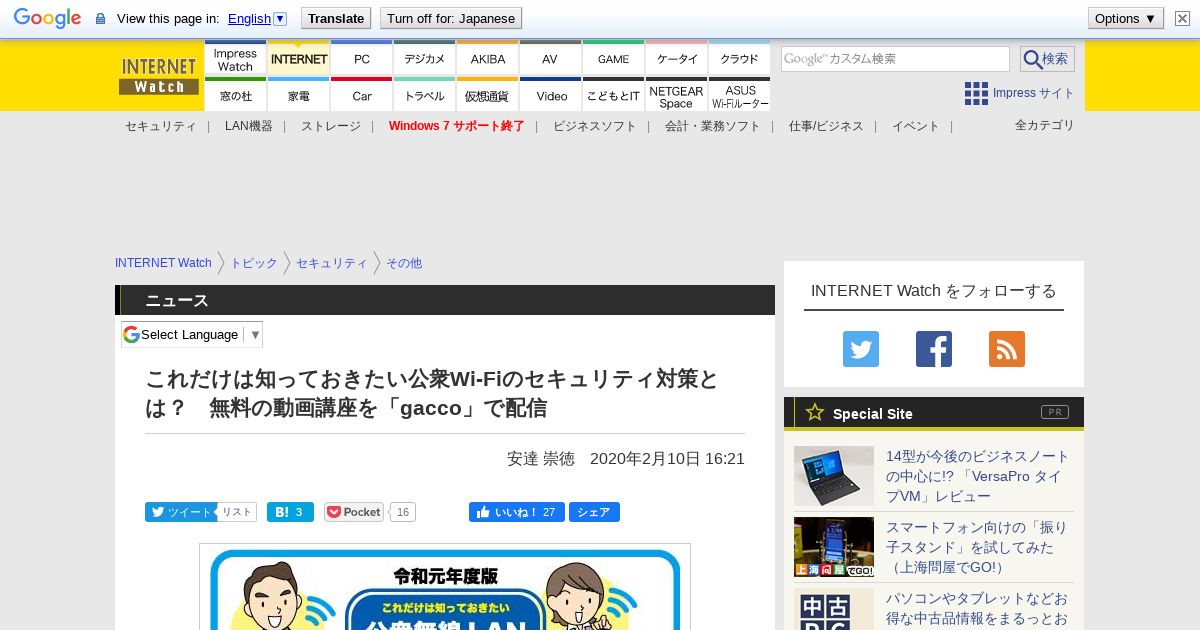This screenshot has width=1200, height=630.
Task: Click INTERNET Watch breadcrumb link
Action: (163, 263)
